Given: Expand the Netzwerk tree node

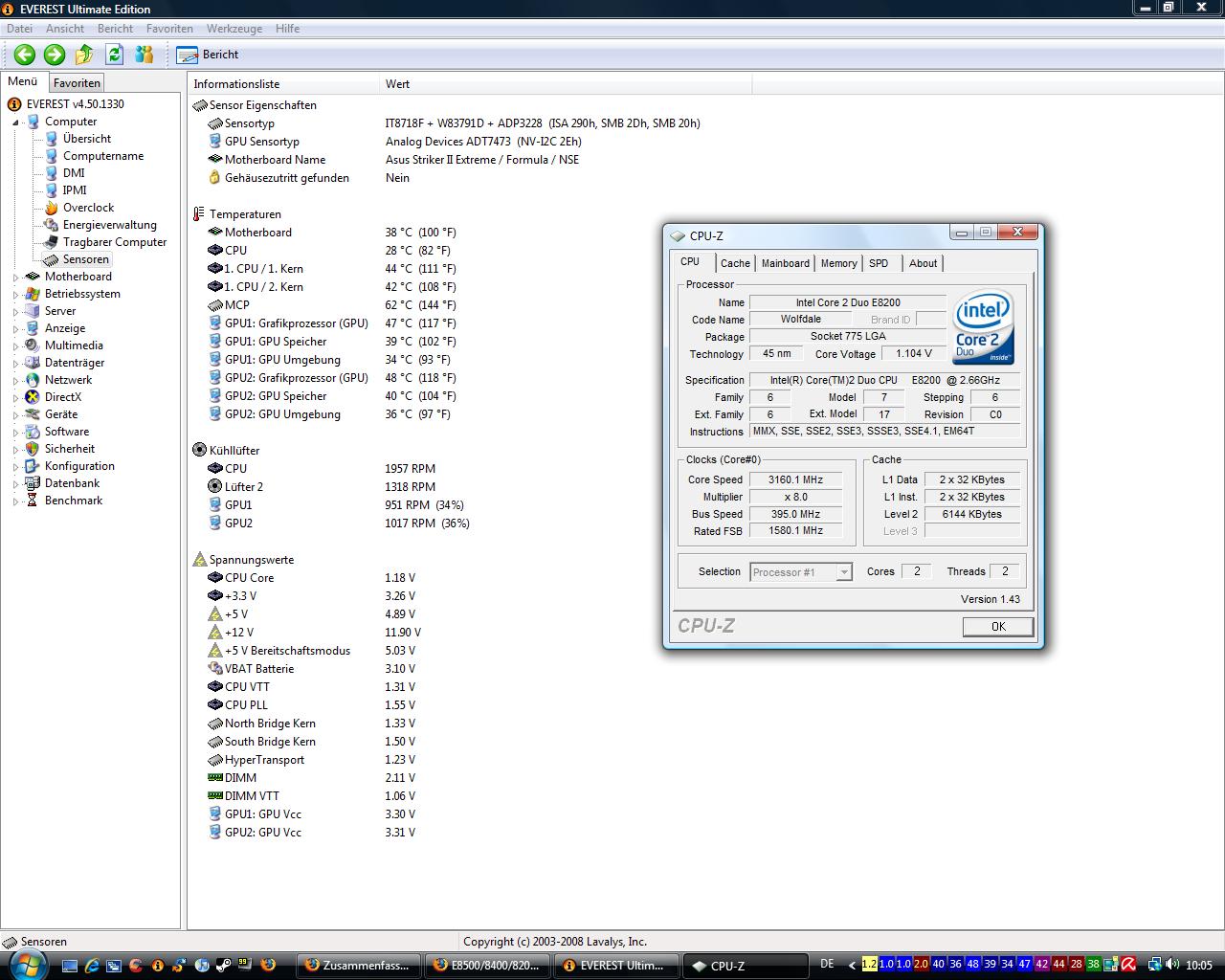Looking at the screenshot, I should pos(16,381).
